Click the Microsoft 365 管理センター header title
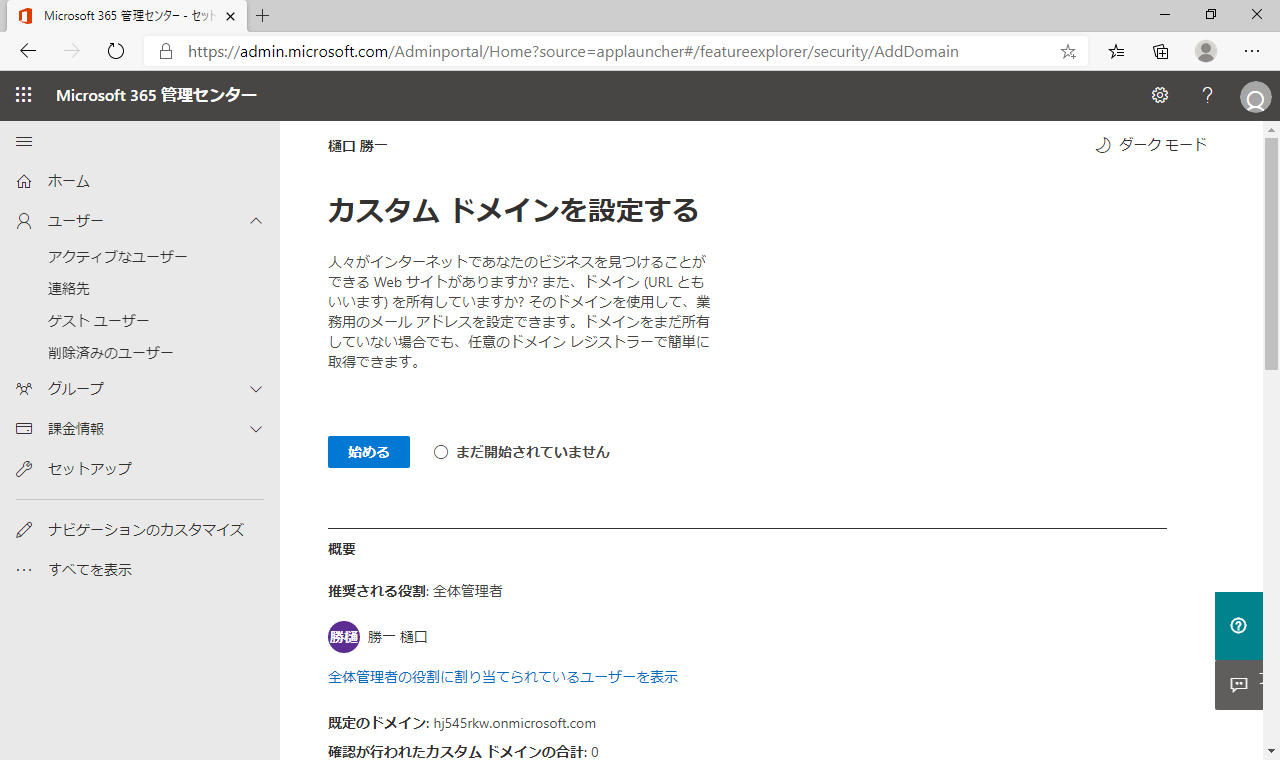 click(x=157, y=95)
